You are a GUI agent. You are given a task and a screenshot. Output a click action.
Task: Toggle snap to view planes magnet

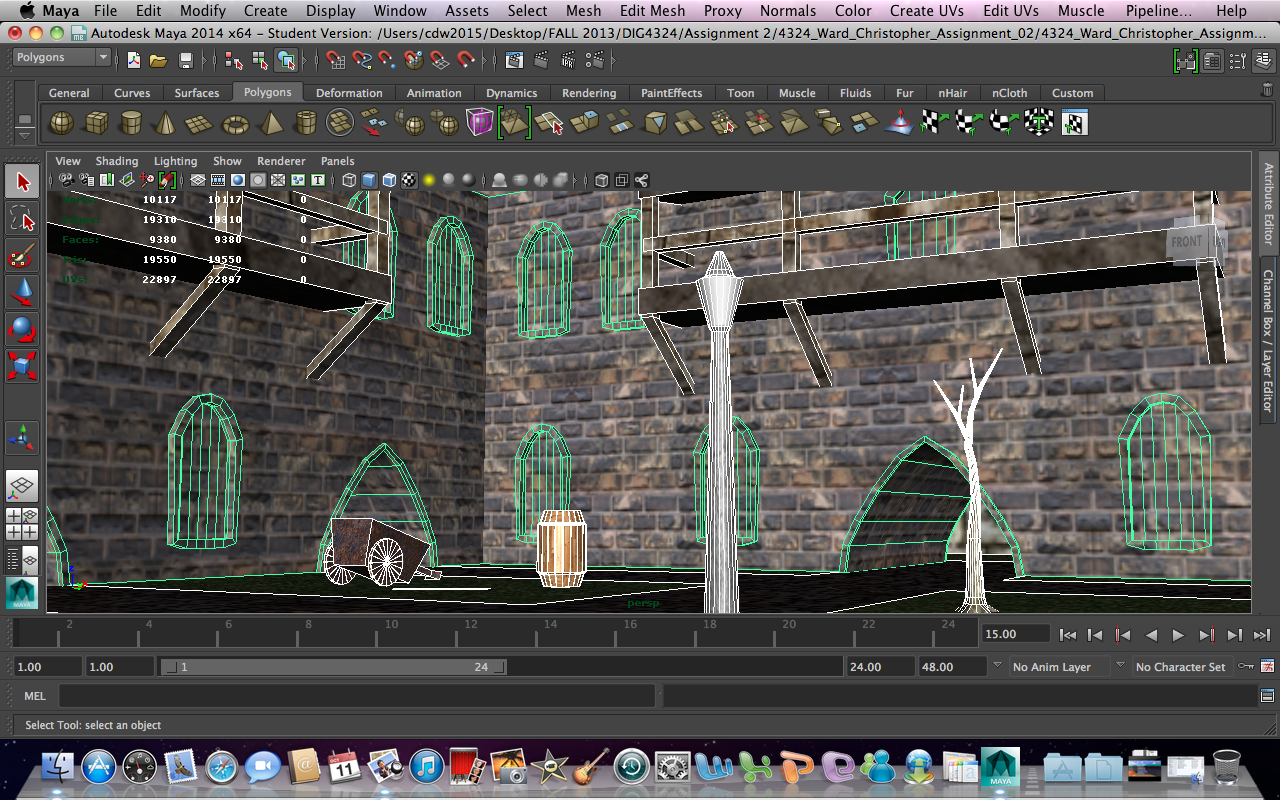439,60
